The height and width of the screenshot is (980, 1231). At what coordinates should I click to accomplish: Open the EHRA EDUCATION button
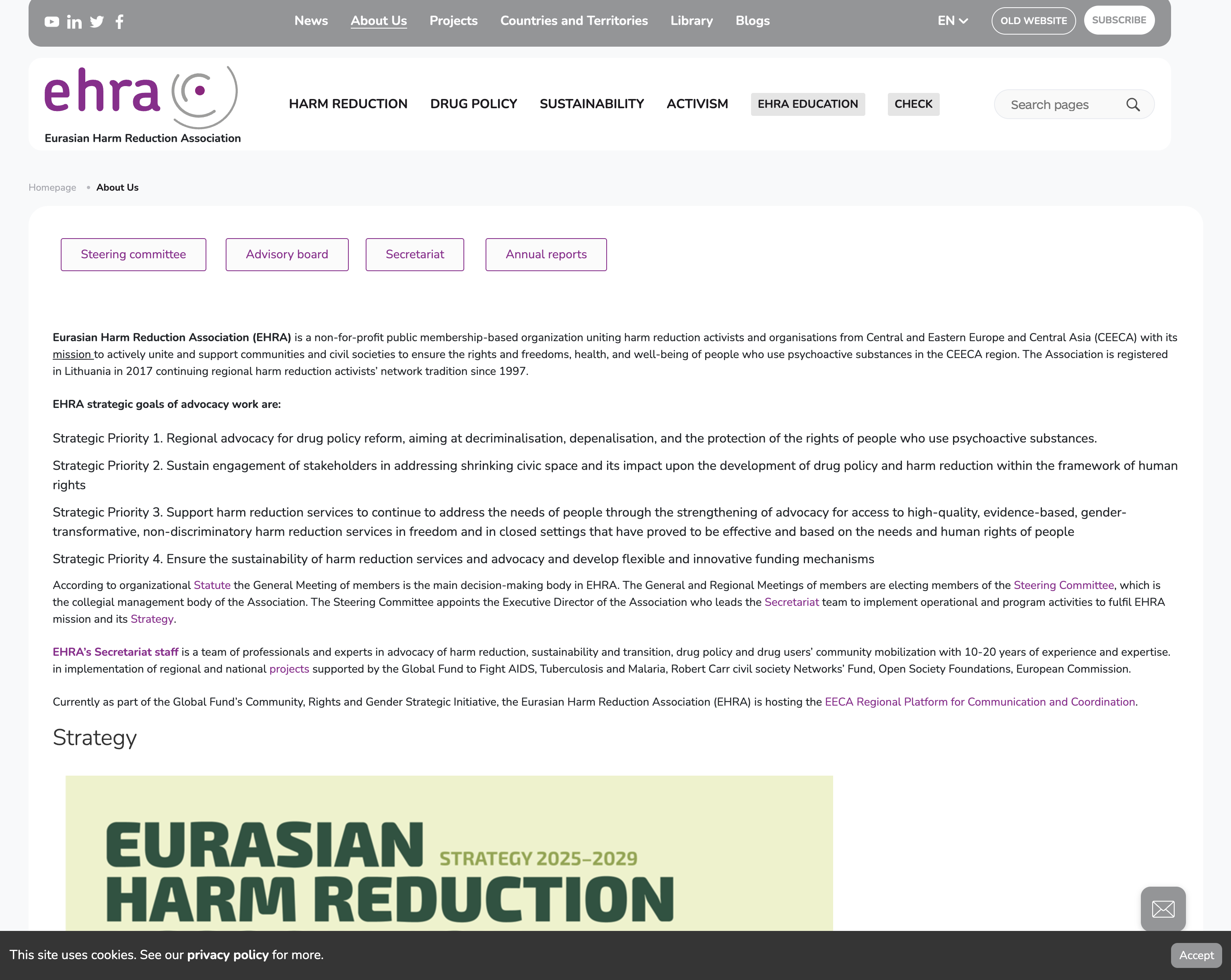pos(808,104)
